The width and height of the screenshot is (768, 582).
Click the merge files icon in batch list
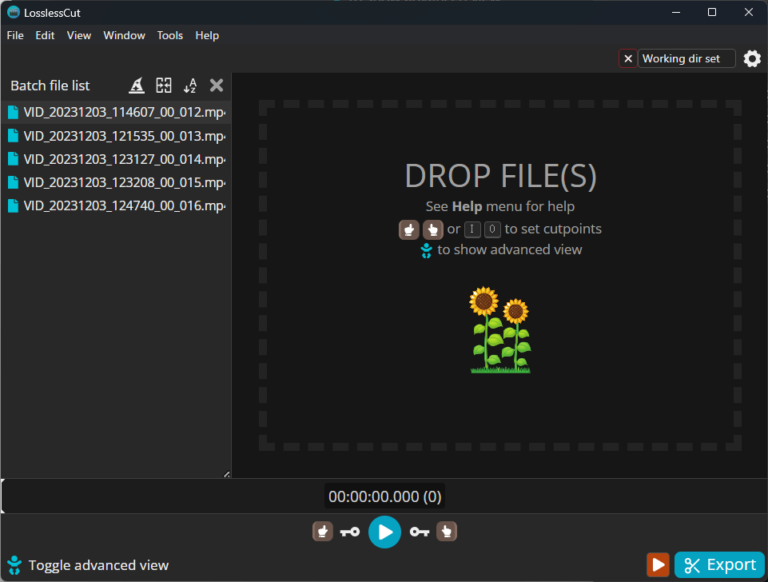click(164, 86)
